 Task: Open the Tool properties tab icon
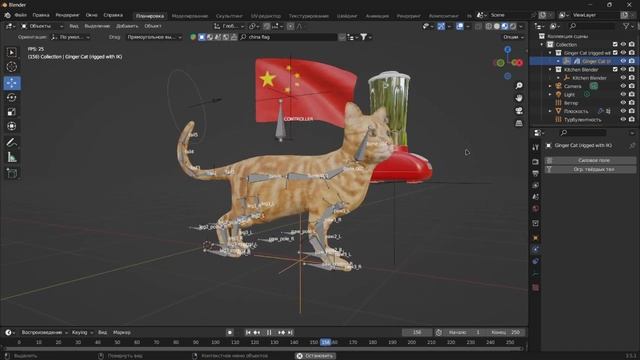(536, 147)
